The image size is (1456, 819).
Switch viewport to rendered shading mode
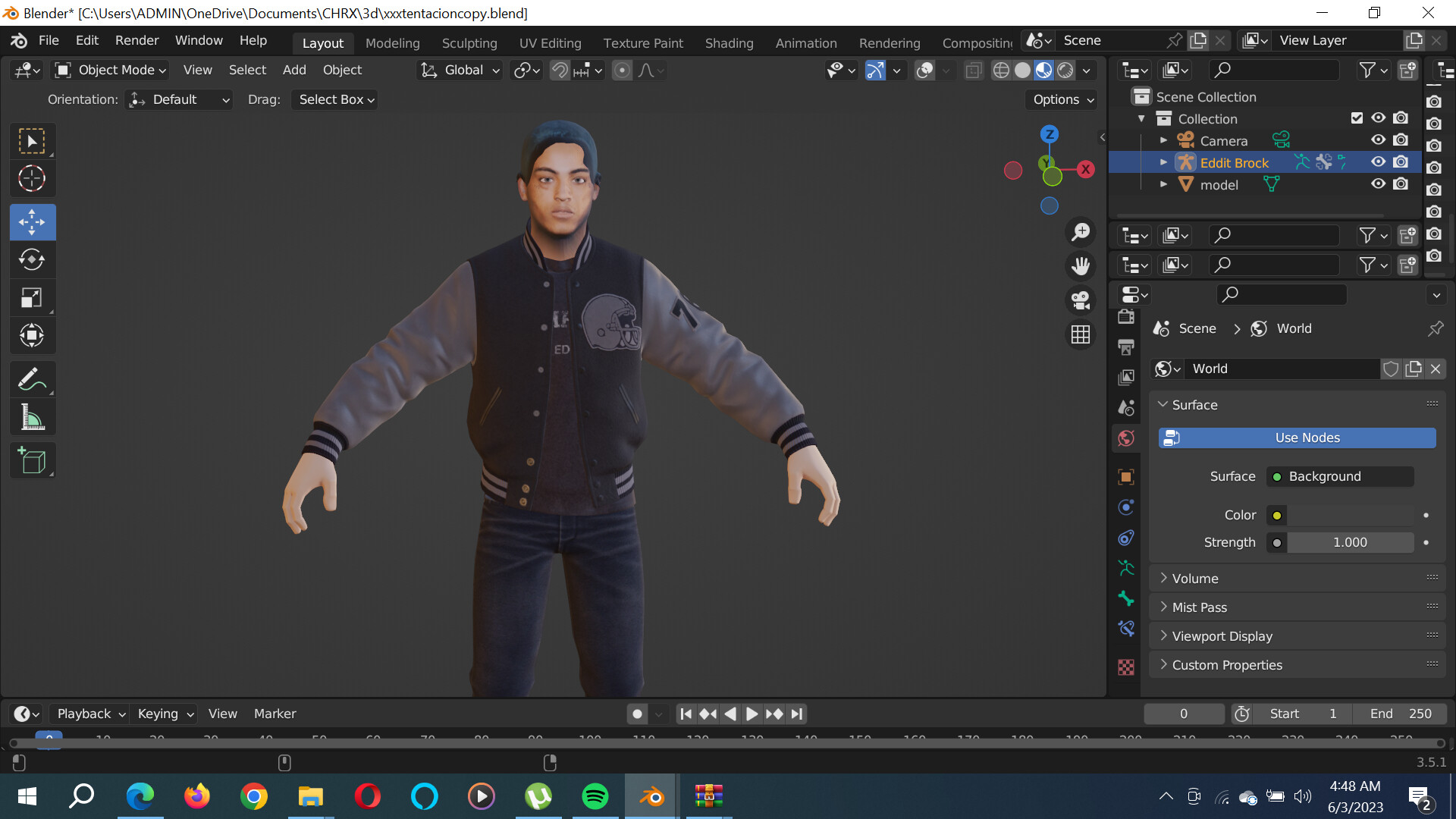pos(1065,70)
